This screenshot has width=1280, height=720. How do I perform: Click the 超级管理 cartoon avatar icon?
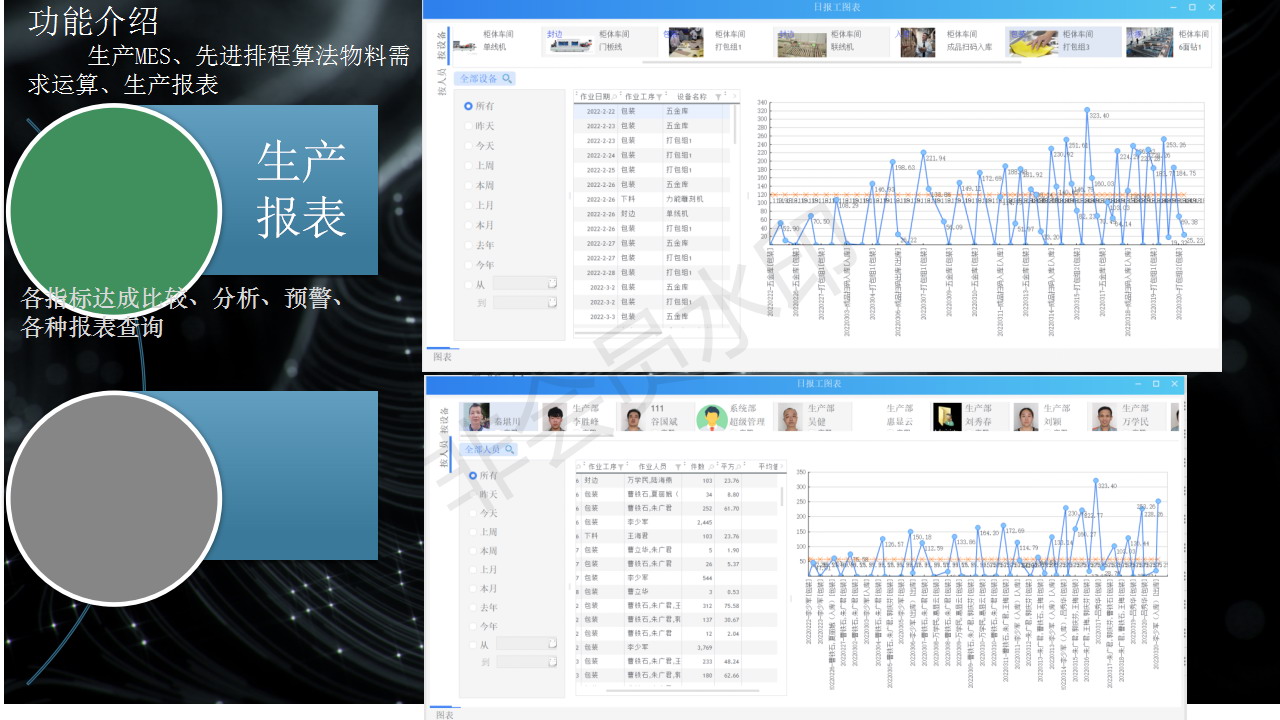click(x=711, y=417)
